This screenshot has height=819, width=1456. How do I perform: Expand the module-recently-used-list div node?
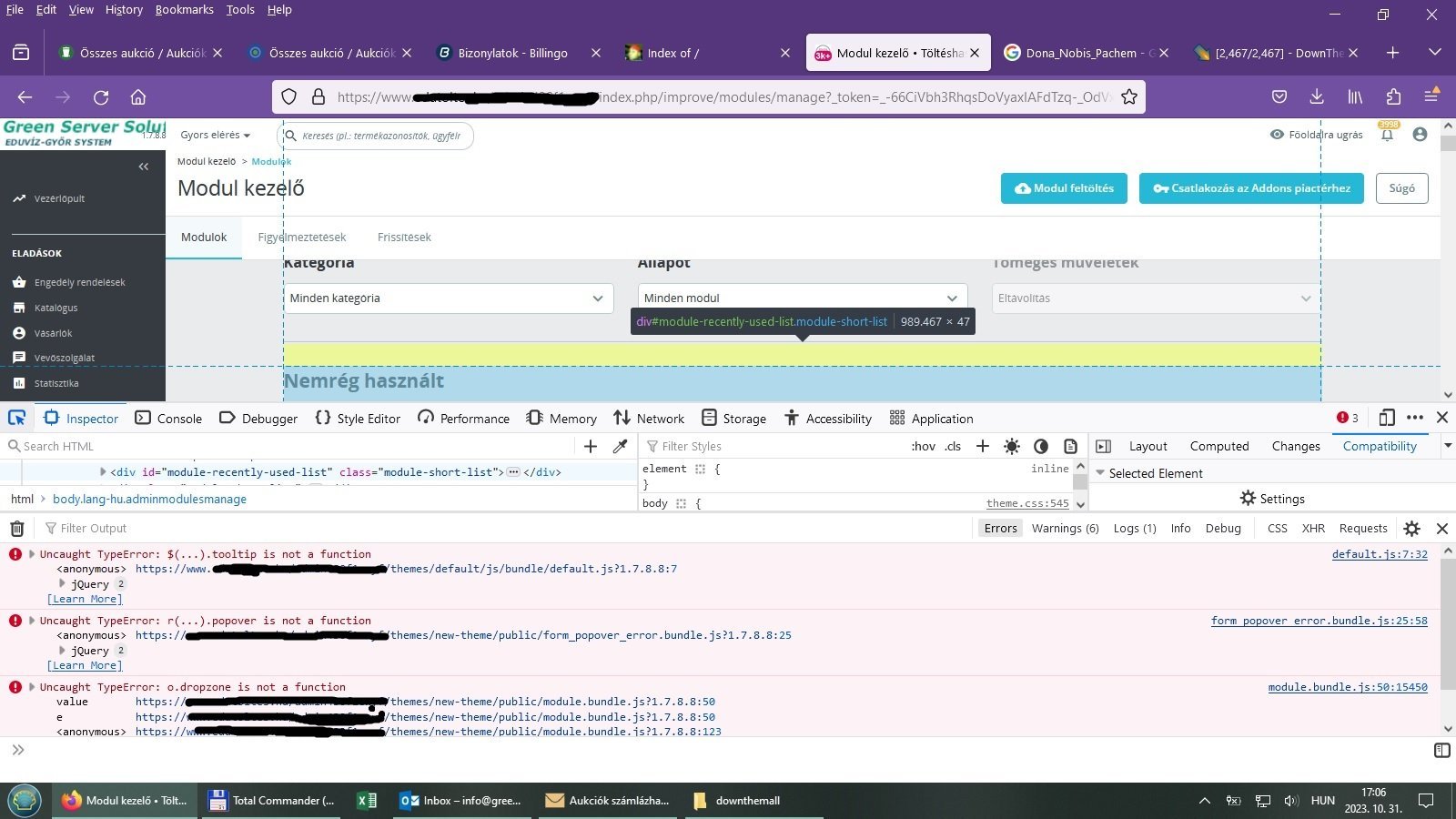point(103,471)
